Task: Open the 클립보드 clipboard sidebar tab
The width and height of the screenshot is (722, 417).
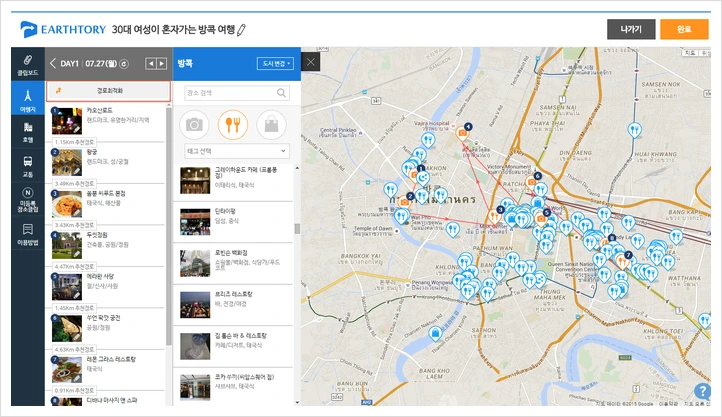Action: [x=28, y=64]
